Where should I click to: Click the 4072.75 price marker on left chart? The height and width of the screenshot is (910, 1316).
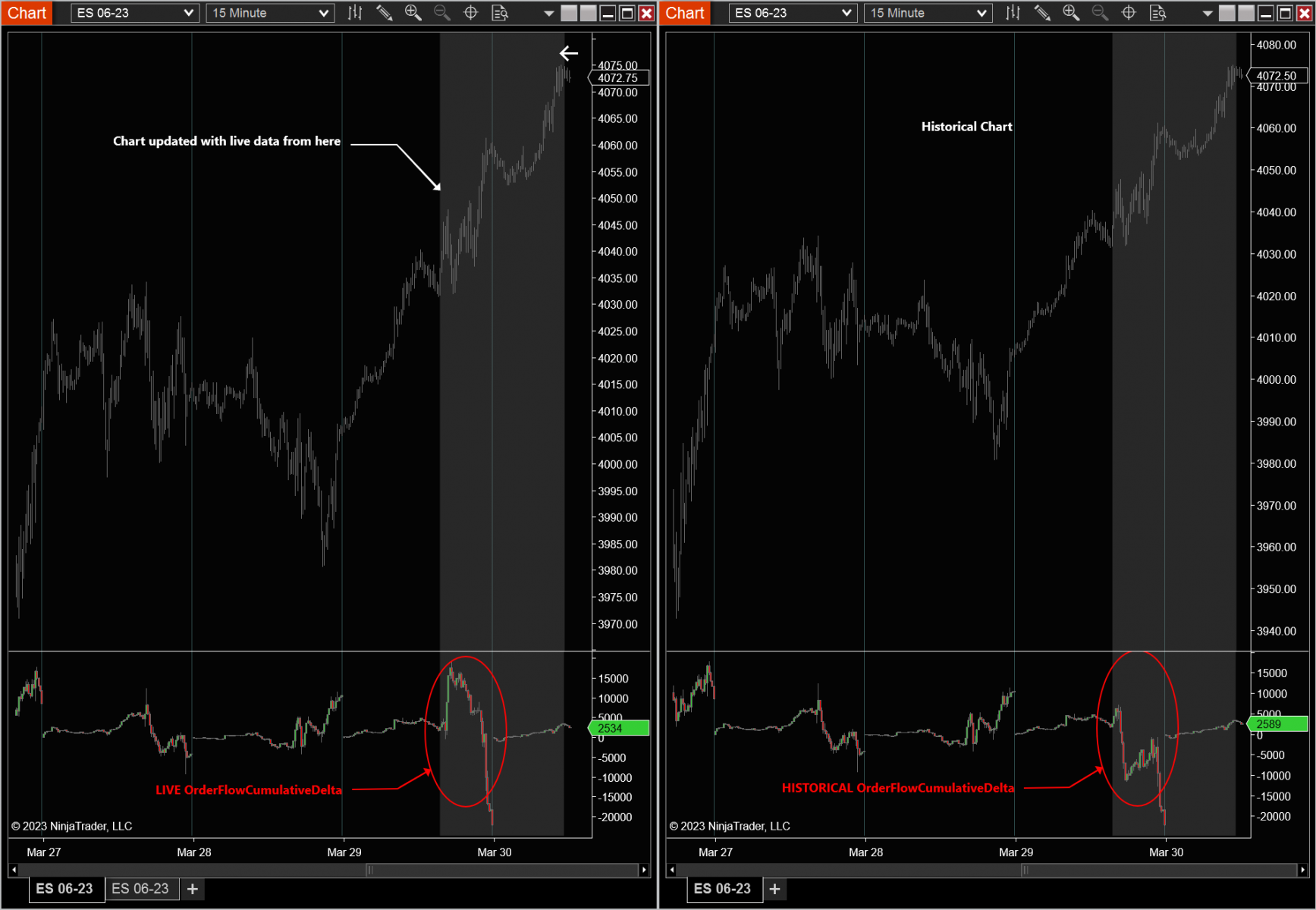(x=618, y=77)
